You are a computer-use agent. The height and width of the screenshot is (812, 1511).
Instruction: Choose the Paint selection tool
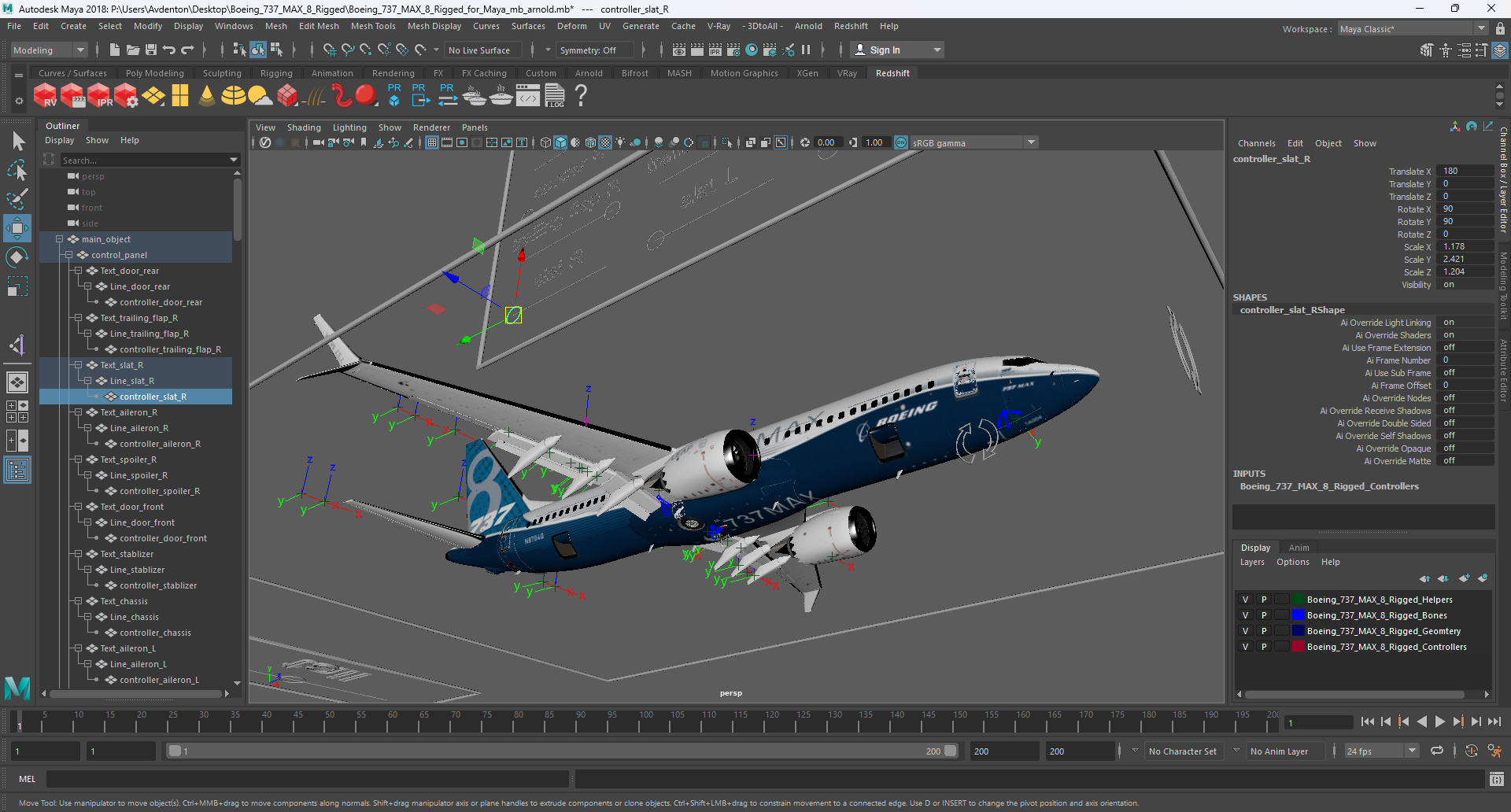point(17,198)
